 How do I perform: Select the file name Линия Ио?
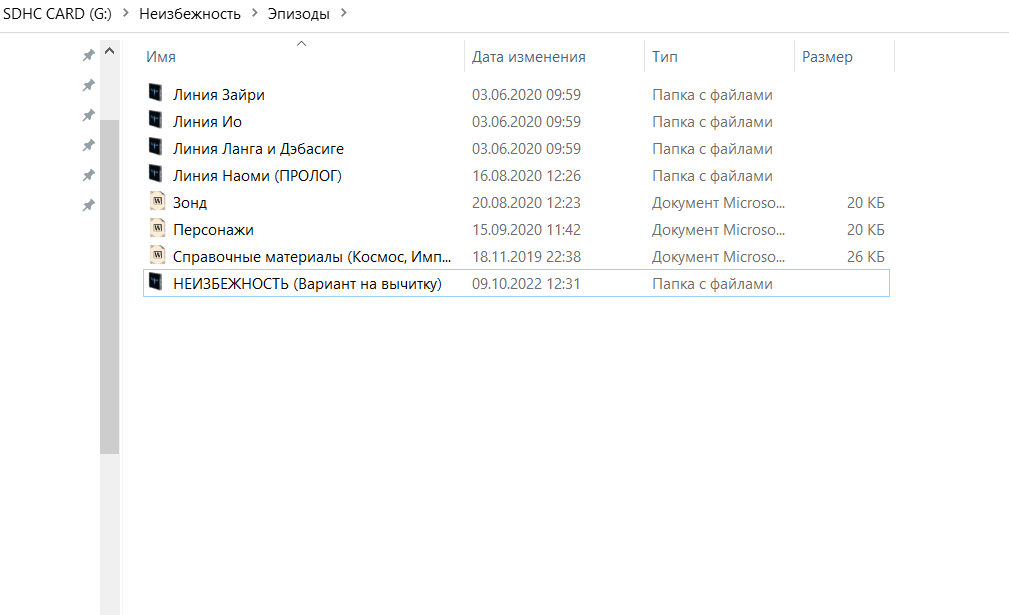tap(207, 122)
